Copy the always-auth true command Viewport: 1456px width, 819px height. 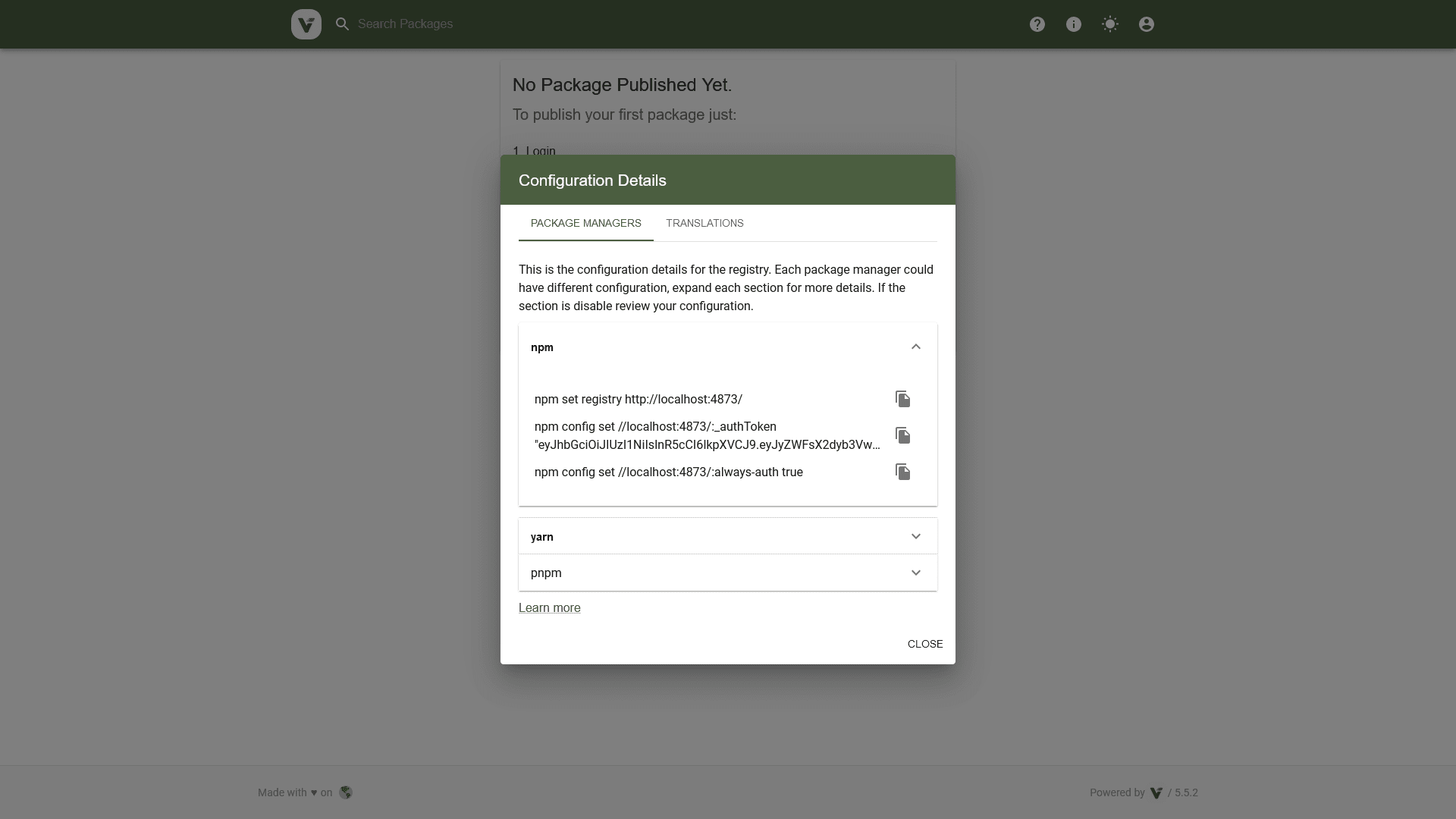point(902,472)
